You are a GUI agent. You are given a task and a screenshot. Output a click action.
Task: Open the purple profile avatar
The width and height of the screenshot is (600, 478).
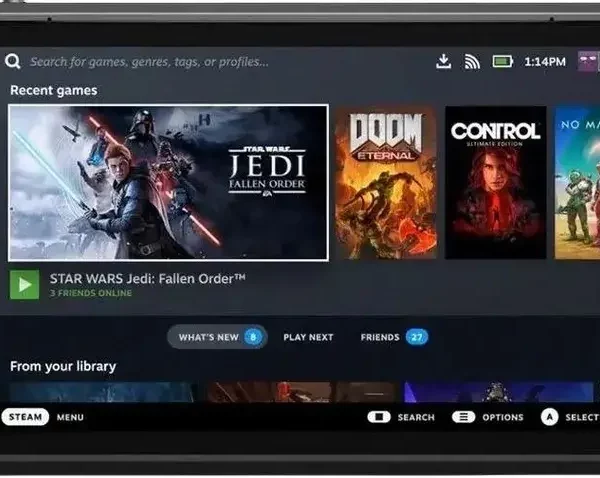point(589,62)
